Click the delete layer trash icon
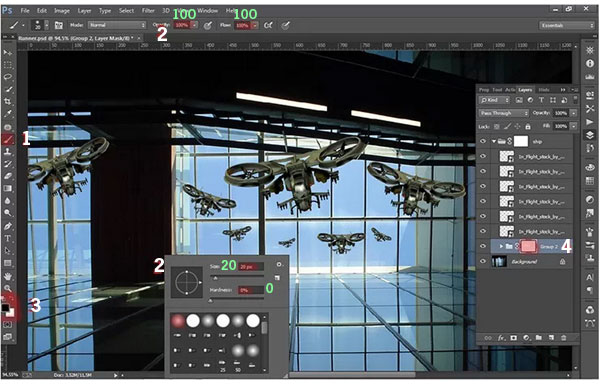Viewport: 600px width, 384px height. coord(563,338)
